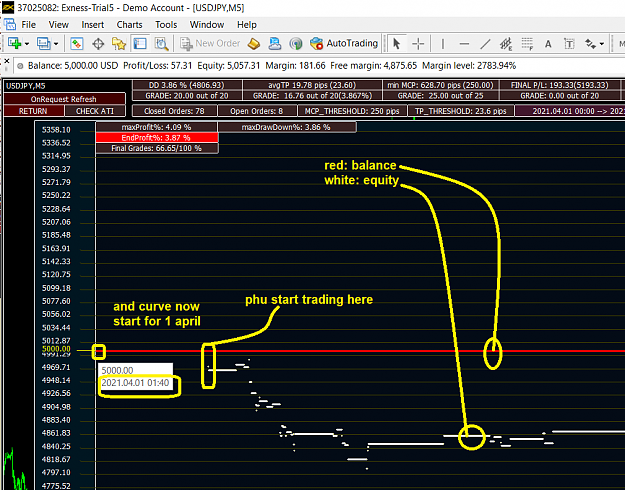Image resolution: width=625 pixels, height=490 pixels.
Task: Click the USDJPY,M5 chart symbol label
Action: 26,86
